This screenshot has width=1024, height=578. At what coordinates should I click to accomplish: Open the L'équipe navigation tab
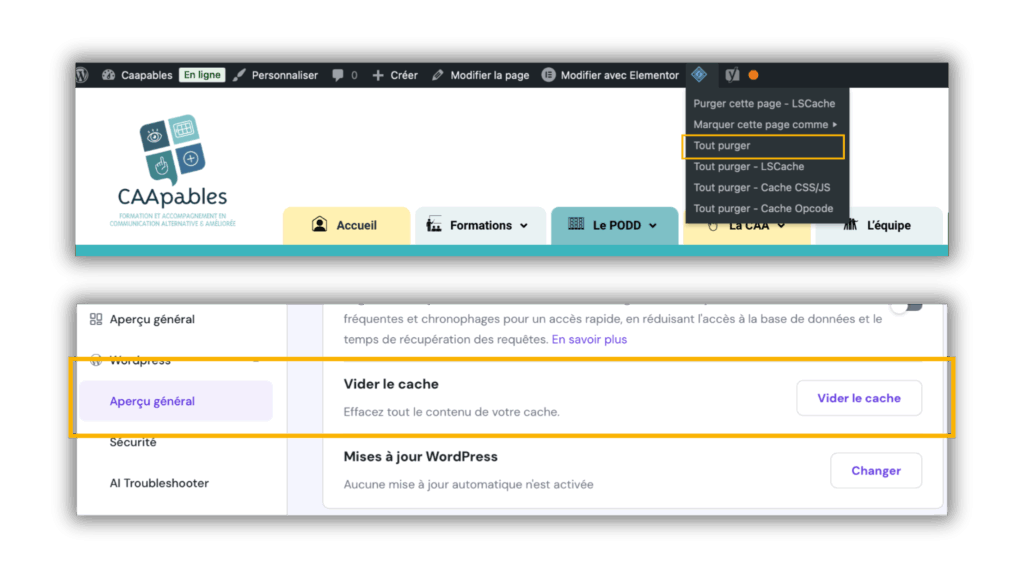click(878, 225)
